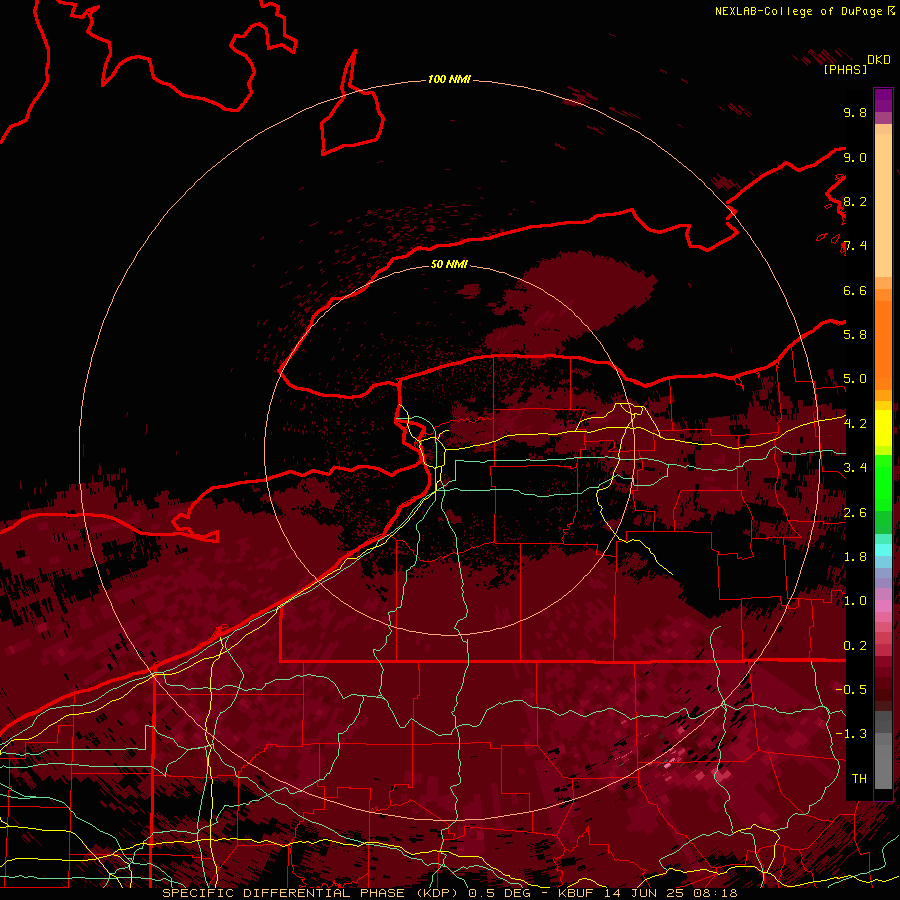Click the TH threshold label

tap(859, 779)
